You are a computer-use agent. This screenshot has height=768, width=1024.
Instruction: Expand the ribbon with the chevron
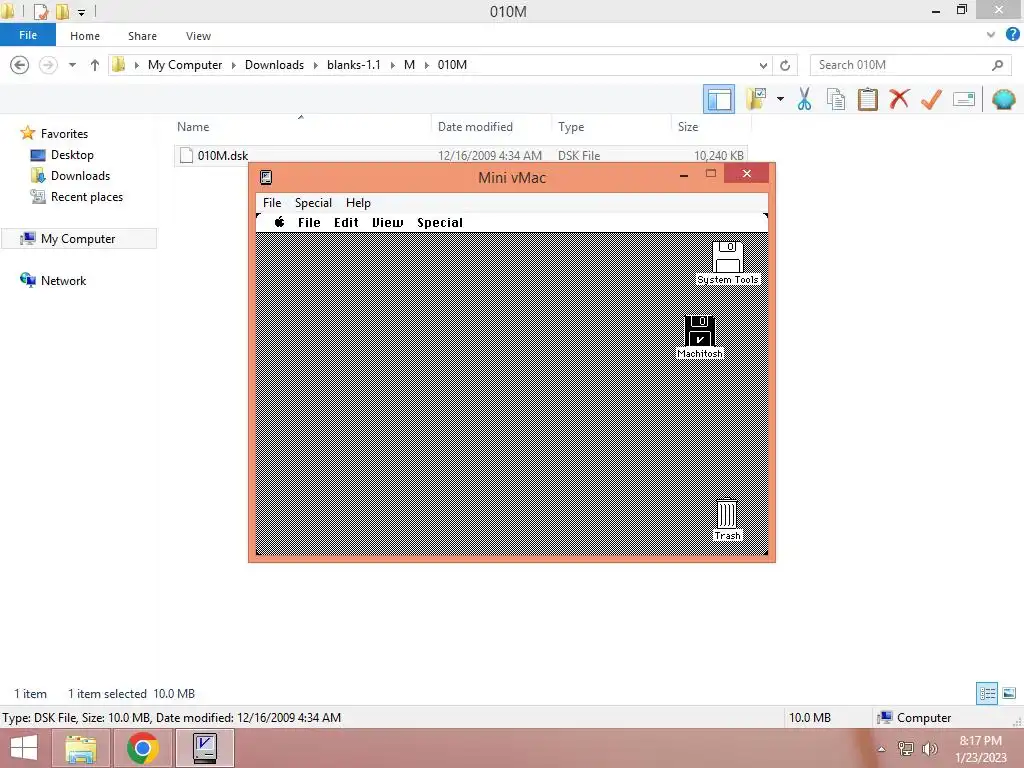(x=991, y=35)
